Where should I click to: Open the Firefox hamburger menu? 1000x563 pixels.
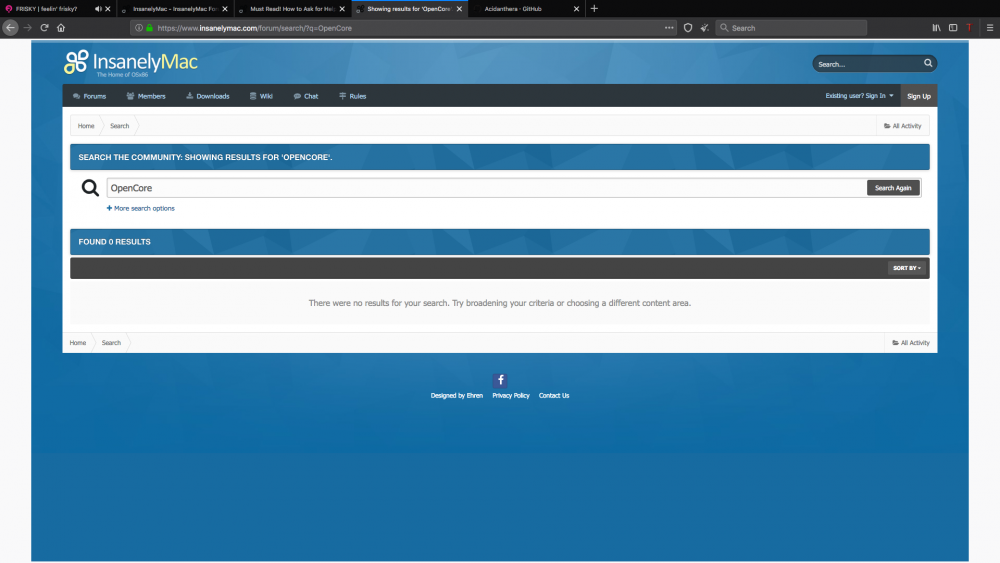(990, 27)
